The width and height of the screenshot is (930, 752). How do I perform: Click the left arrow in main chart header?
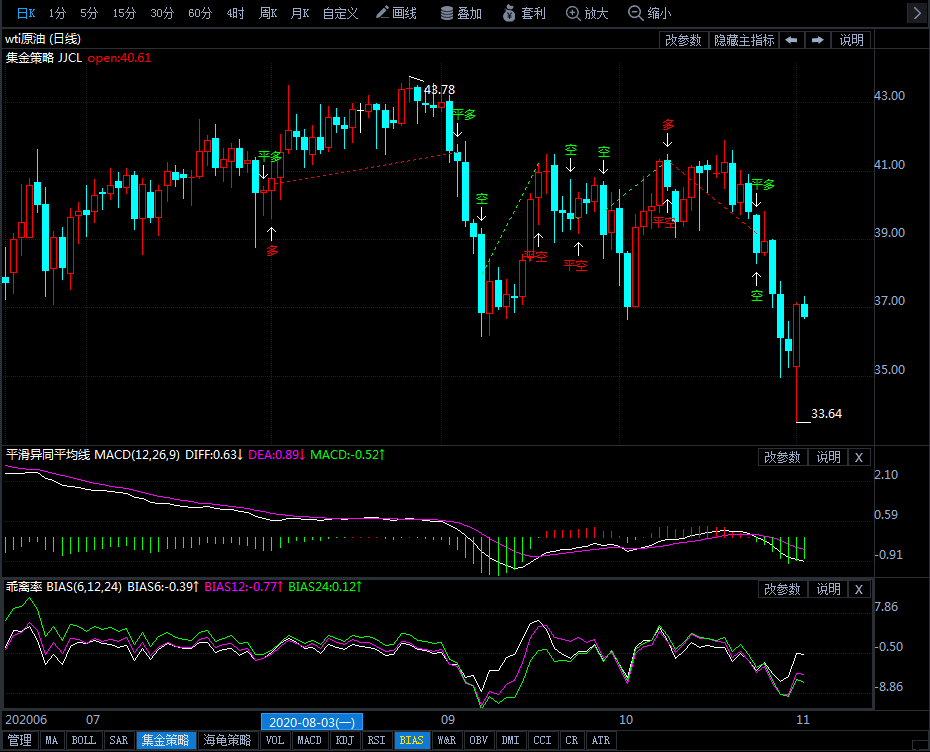790,40
